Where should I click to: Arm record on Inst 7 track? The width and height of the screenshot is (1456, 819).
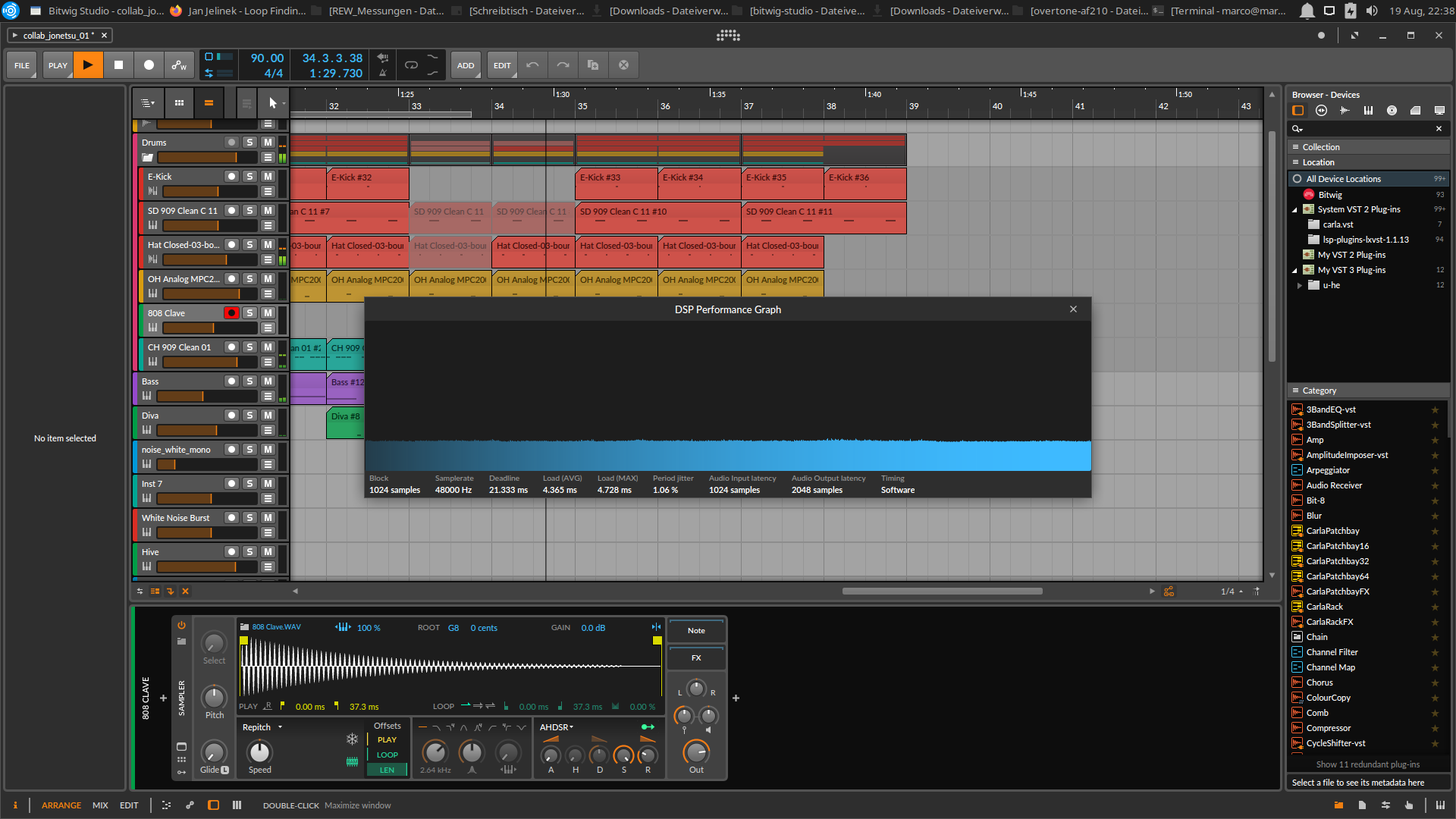(232, 484)
